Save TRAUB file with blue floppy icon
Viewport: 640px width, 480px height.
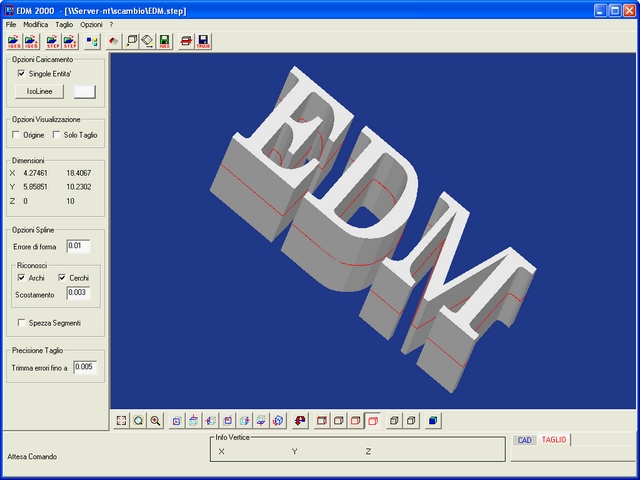tap(203, 41)
